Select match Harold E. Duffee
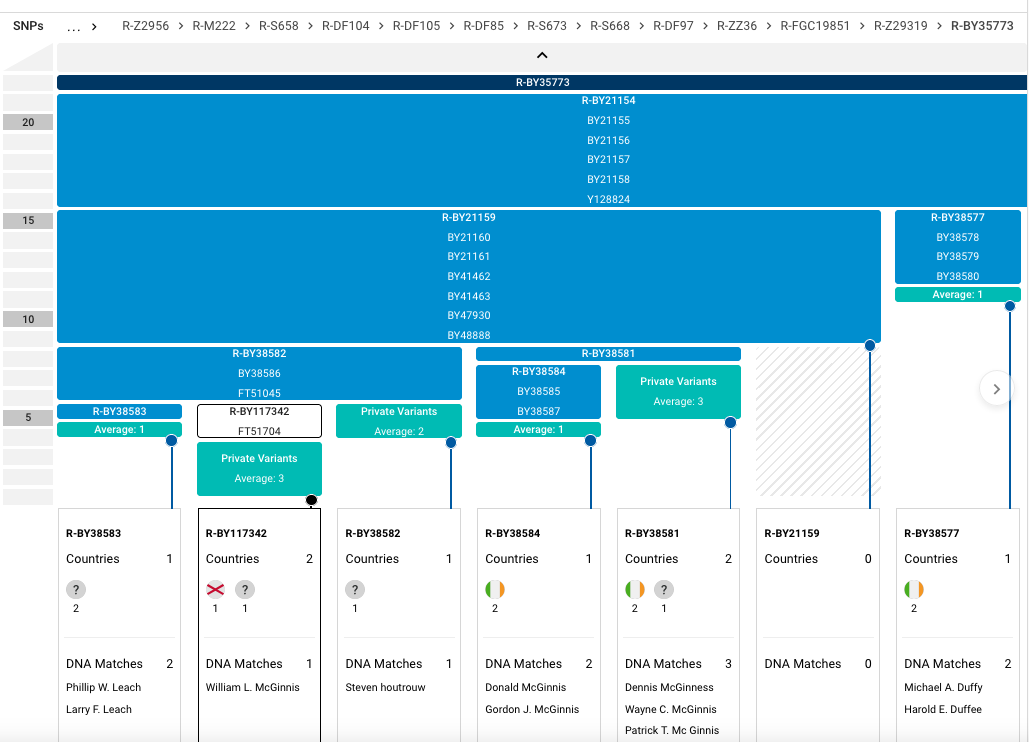1029x742 pixels. tap(943, 709)
